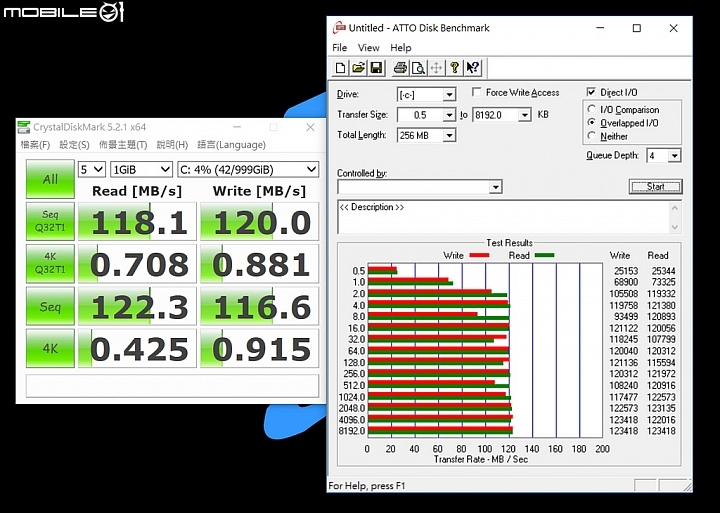Click the 4K read value 0.425
The height and width of the screenshot is (513, 720).
point(137,349)
